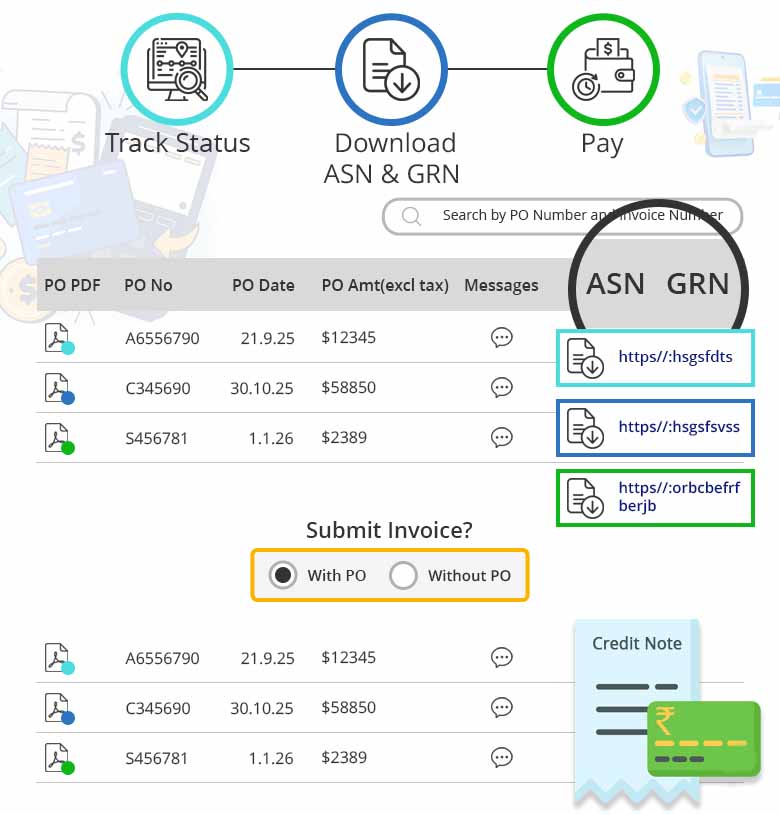Click download icon beside https//:orbcbefrf berjb

click(x=584, y=498)
